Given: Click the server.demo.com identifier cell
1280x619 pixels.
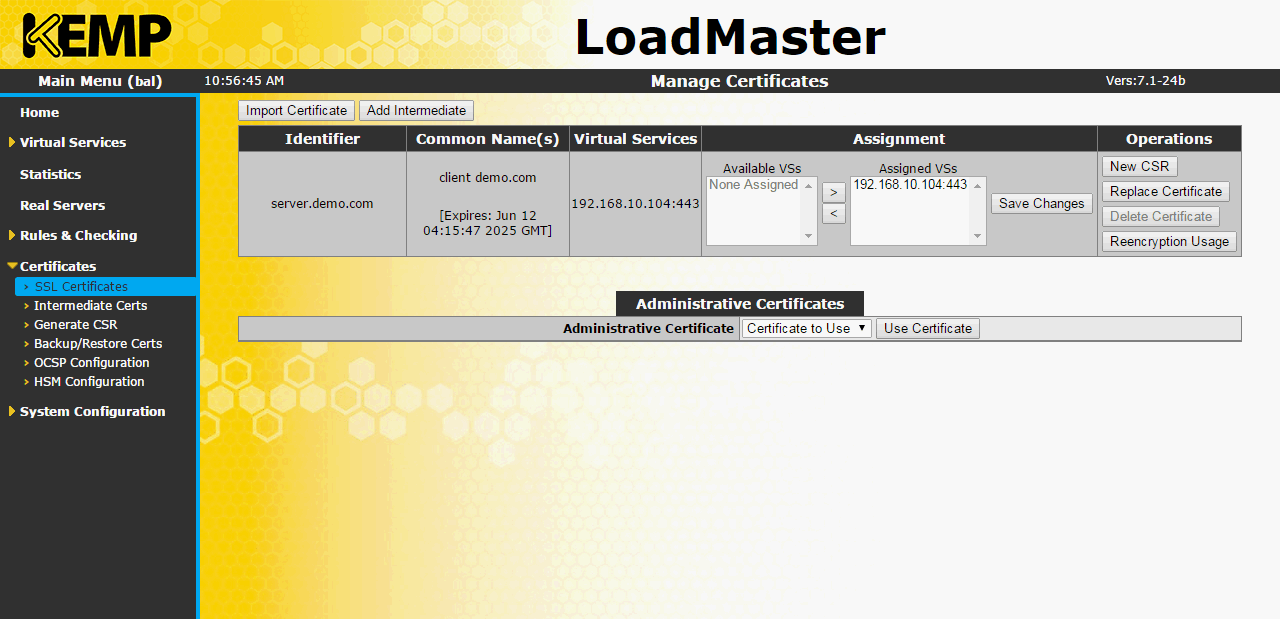Looking at the screenshot, I should pyautogui.click(x=322, y=203).
